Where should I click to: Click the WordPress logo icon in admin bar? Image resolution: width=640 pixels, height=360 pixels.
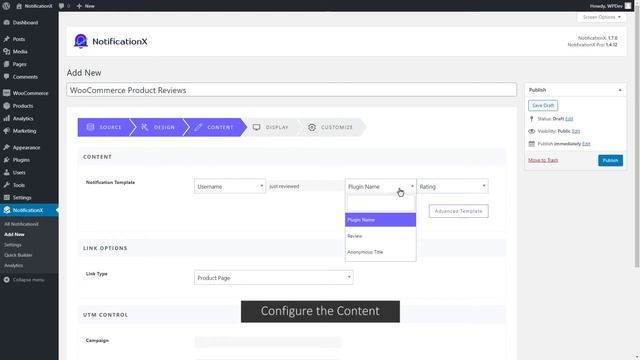6,6
